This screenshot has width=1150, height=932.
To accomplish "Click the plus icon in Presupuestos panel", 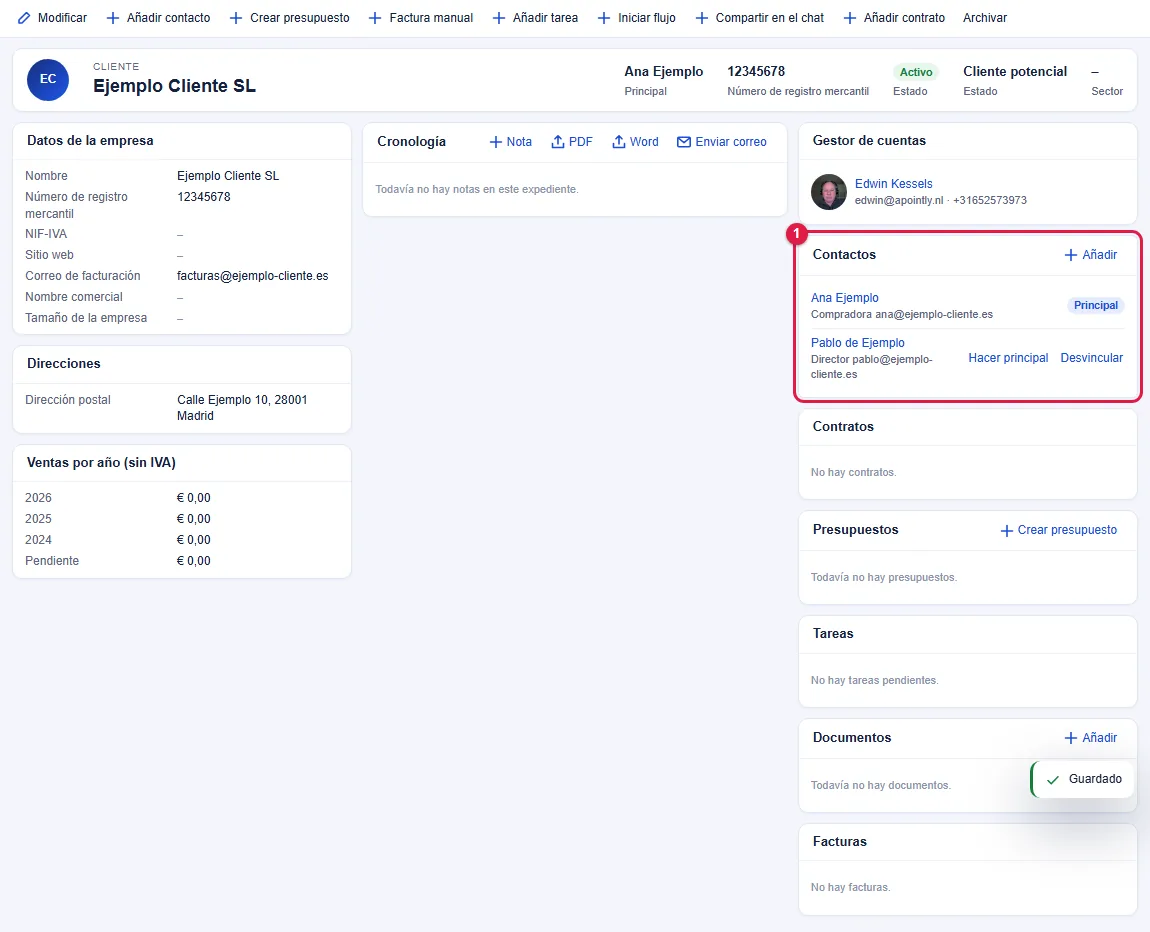I will [x=1007, y=530].
